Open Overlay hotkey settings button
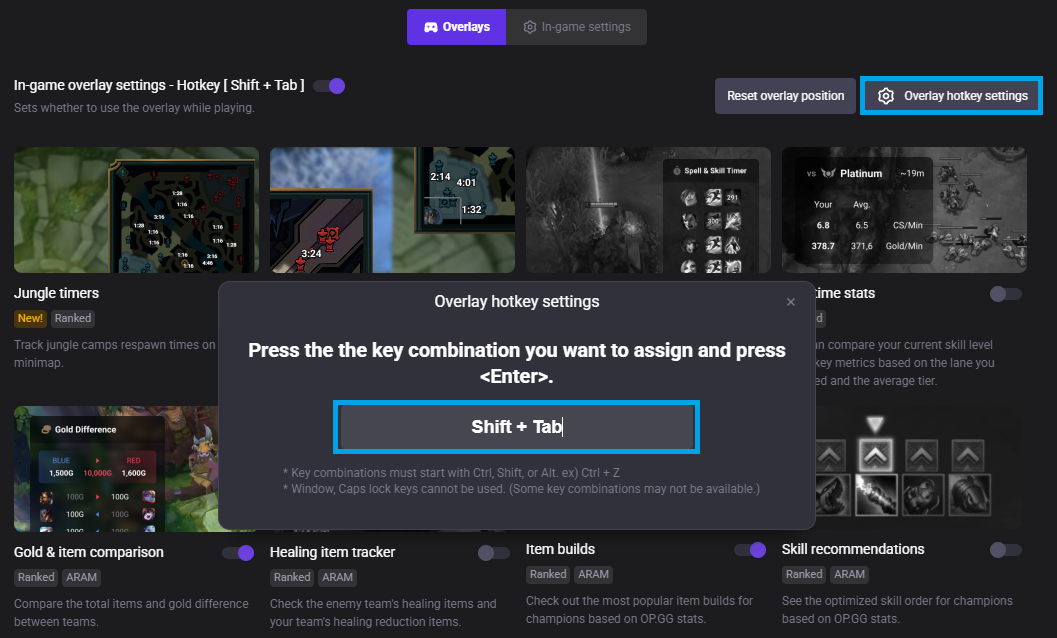1057x638 pixels. pyautogui.click(x=951, y=96)
